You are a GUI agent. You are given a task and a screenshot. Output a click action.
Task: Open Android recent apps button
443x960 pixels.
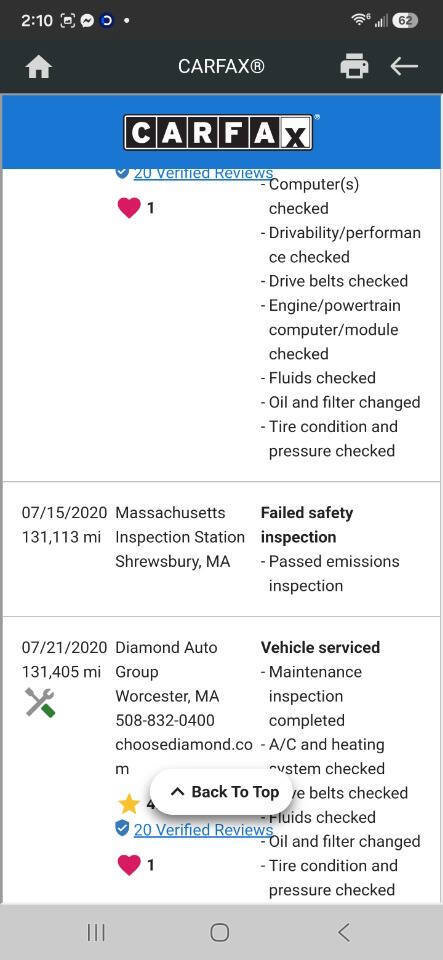96,932
